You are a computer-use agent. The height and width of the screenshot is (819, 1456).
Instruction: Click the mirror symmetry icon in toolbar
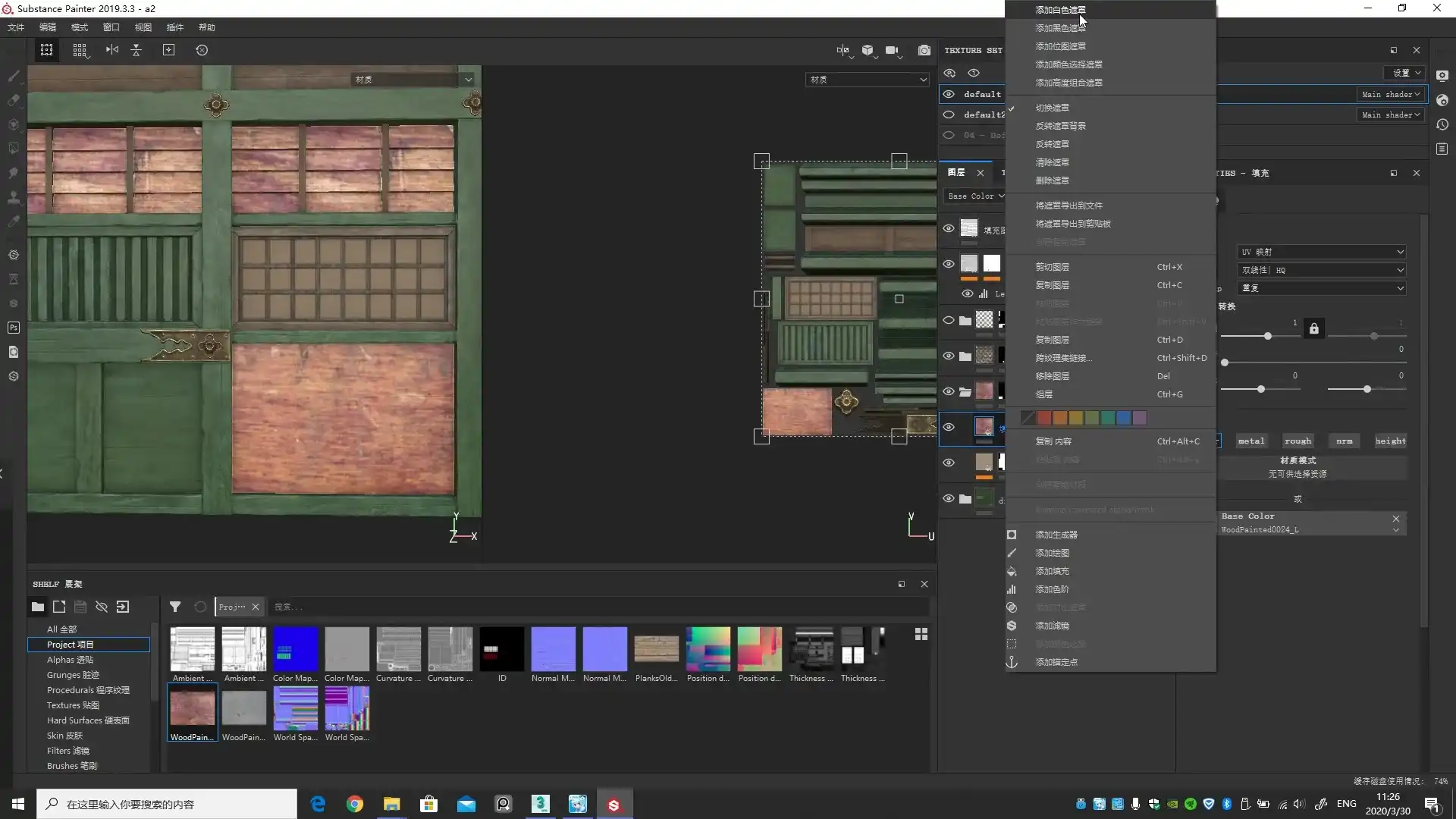coord(112,50)
